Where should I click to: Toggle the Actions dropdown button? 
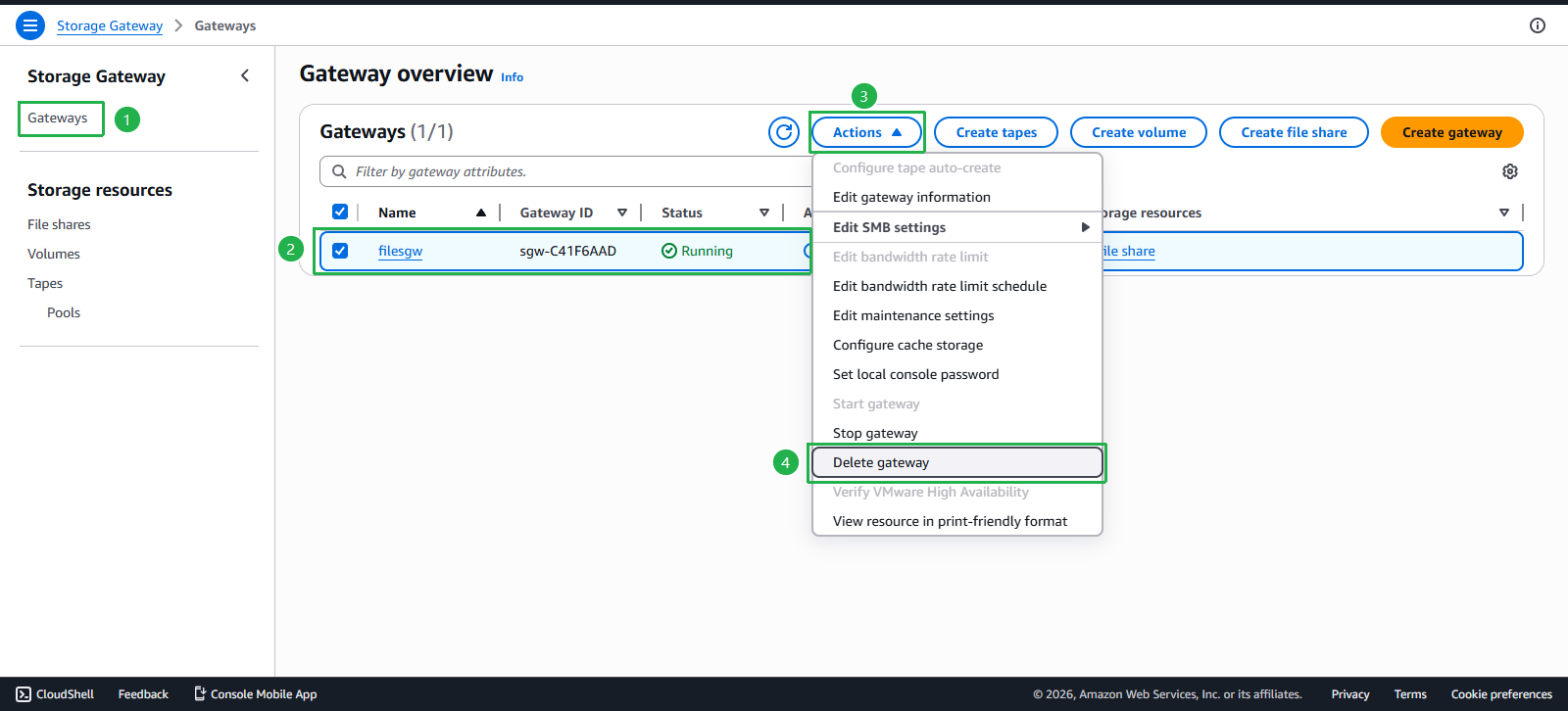[867, 132]
